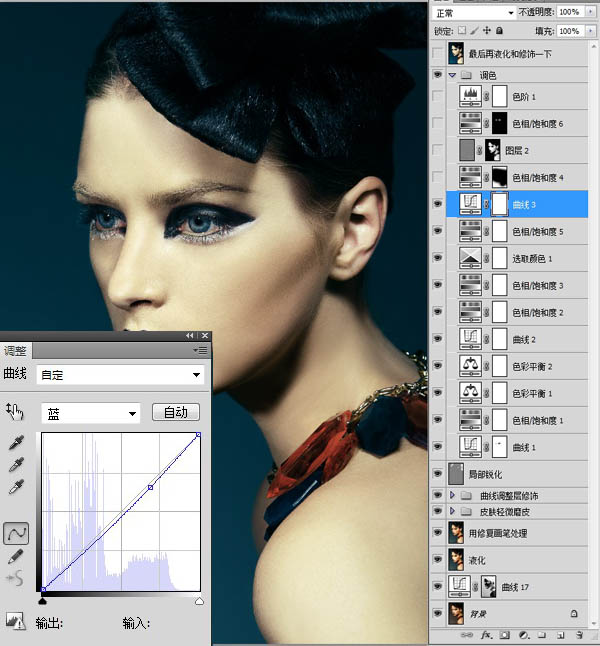Show the hidden 色阶 1 layer
The height and width of the screenshot is (646, 600).
438,96
